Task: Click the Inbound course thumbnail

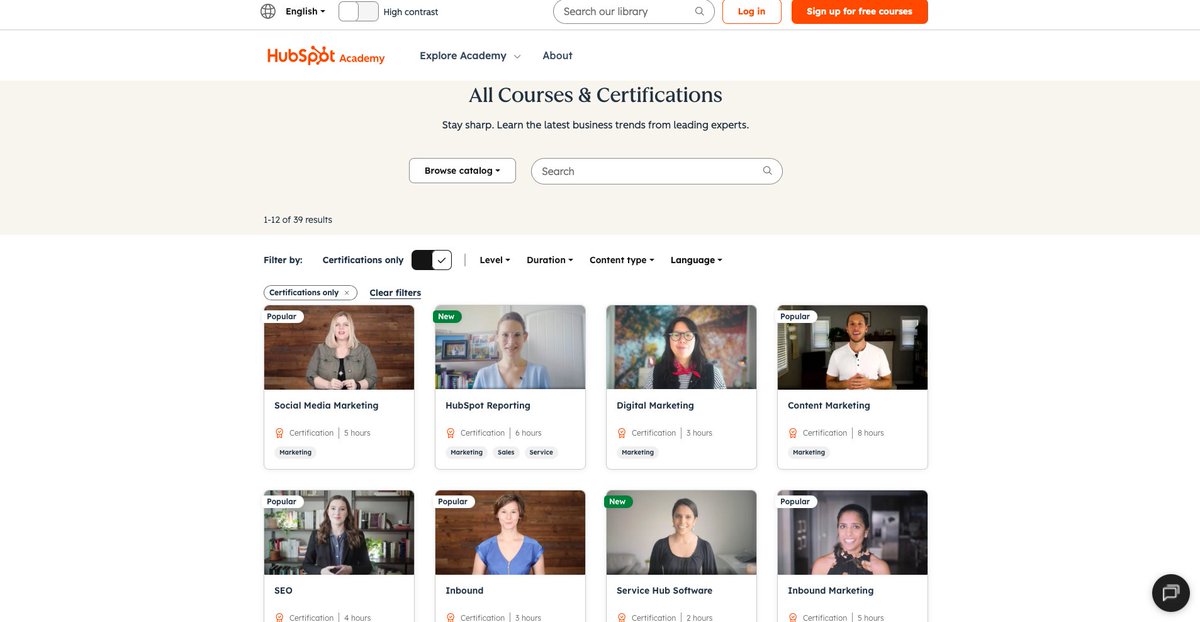Action: [510, 532]
